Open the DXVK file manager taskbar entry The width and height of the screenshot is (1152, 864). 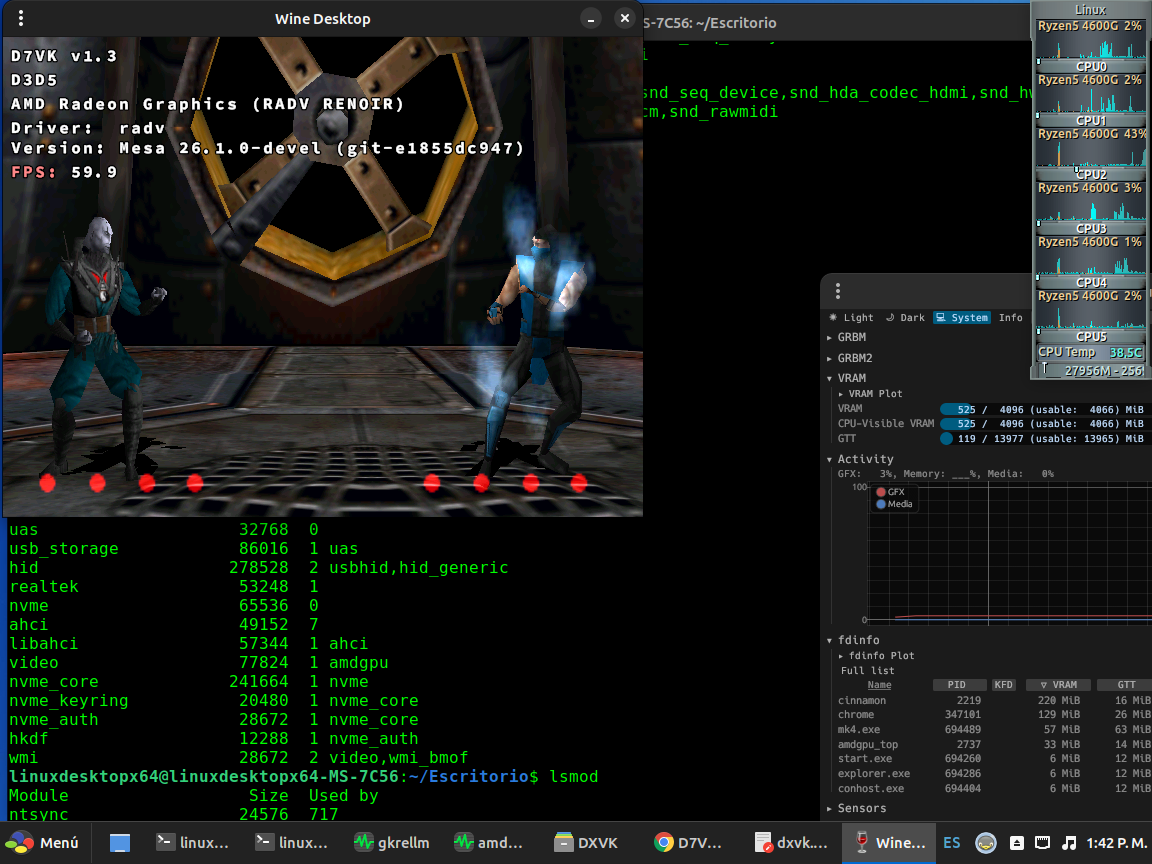coord(586,843)
